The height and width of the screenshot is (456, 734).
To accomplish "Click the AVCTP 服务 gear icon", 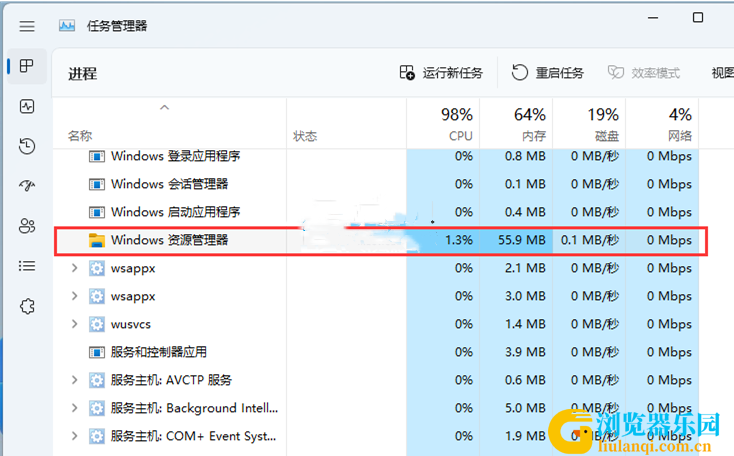I will pyautogui.click(x=97, y=380).
